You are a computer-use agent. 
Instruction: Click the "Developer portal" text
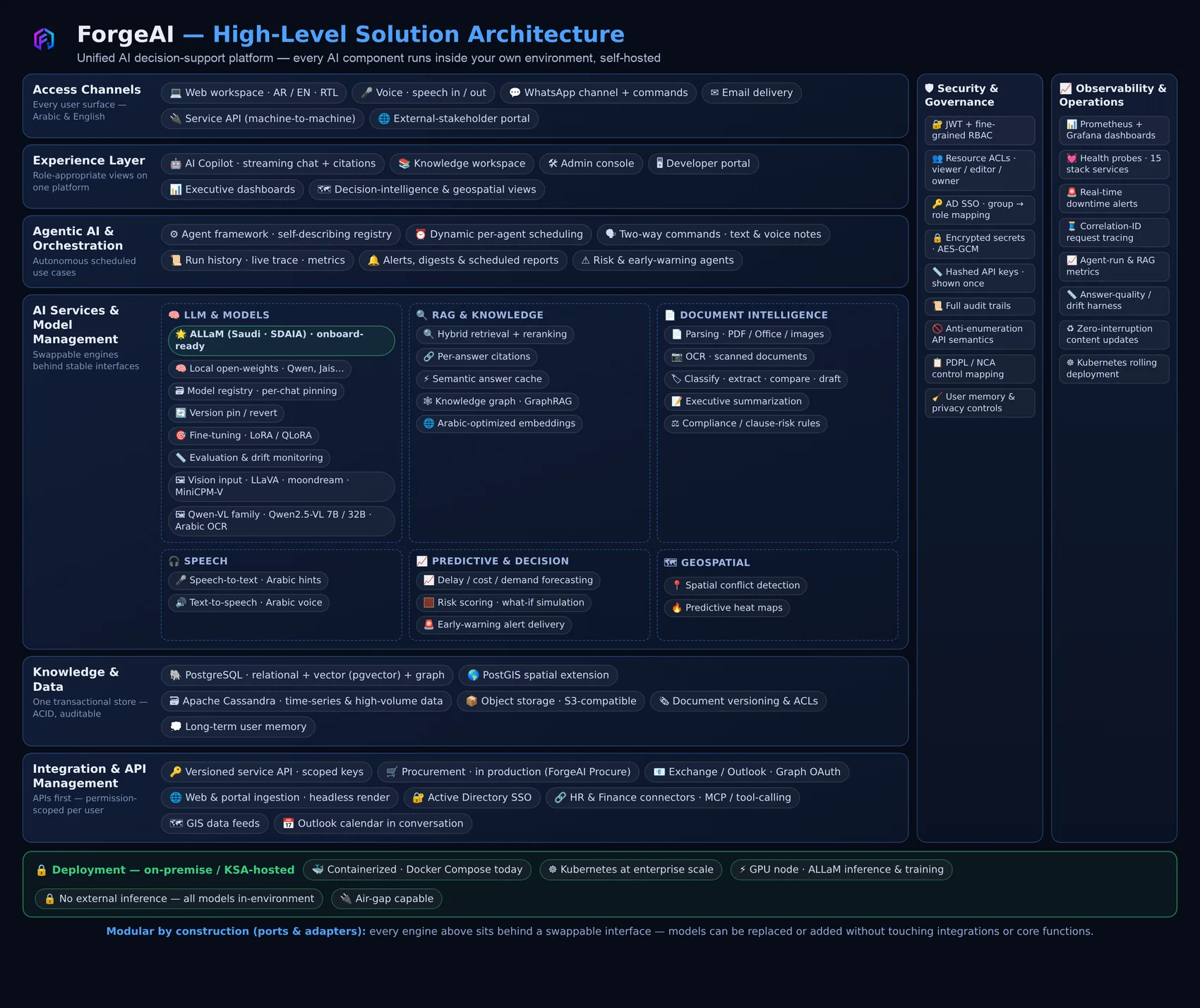[708, 164]
